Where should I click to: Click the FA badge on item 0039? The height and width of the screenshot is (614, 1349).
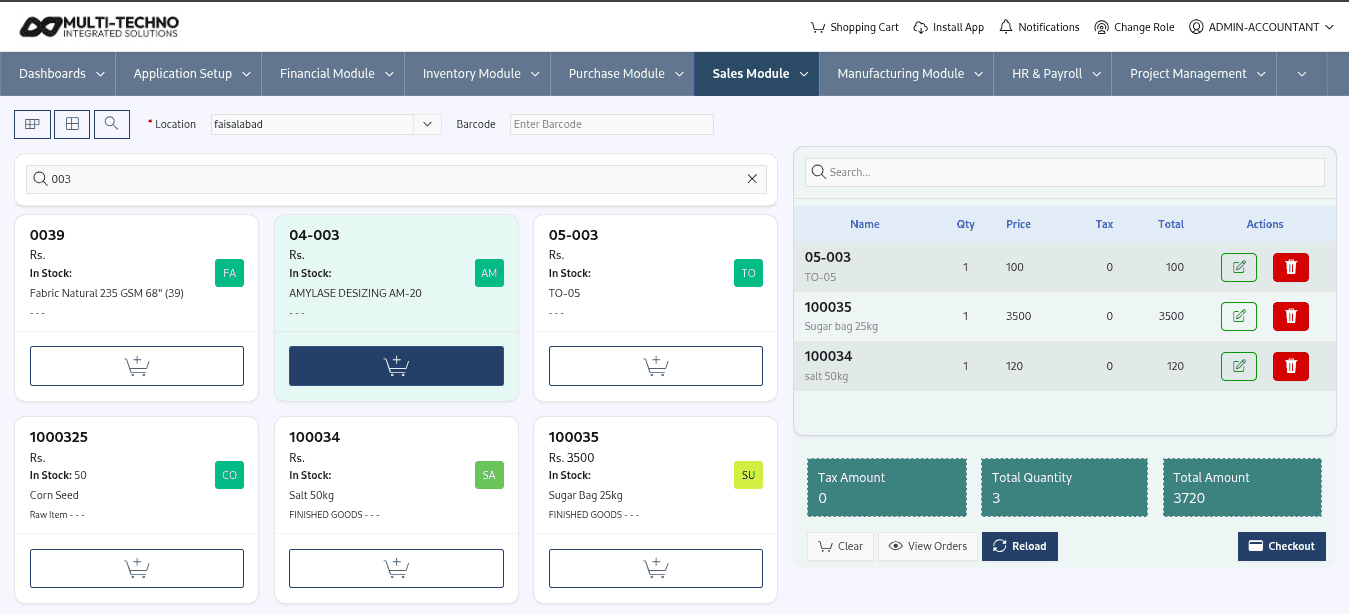tap(229, 273)
